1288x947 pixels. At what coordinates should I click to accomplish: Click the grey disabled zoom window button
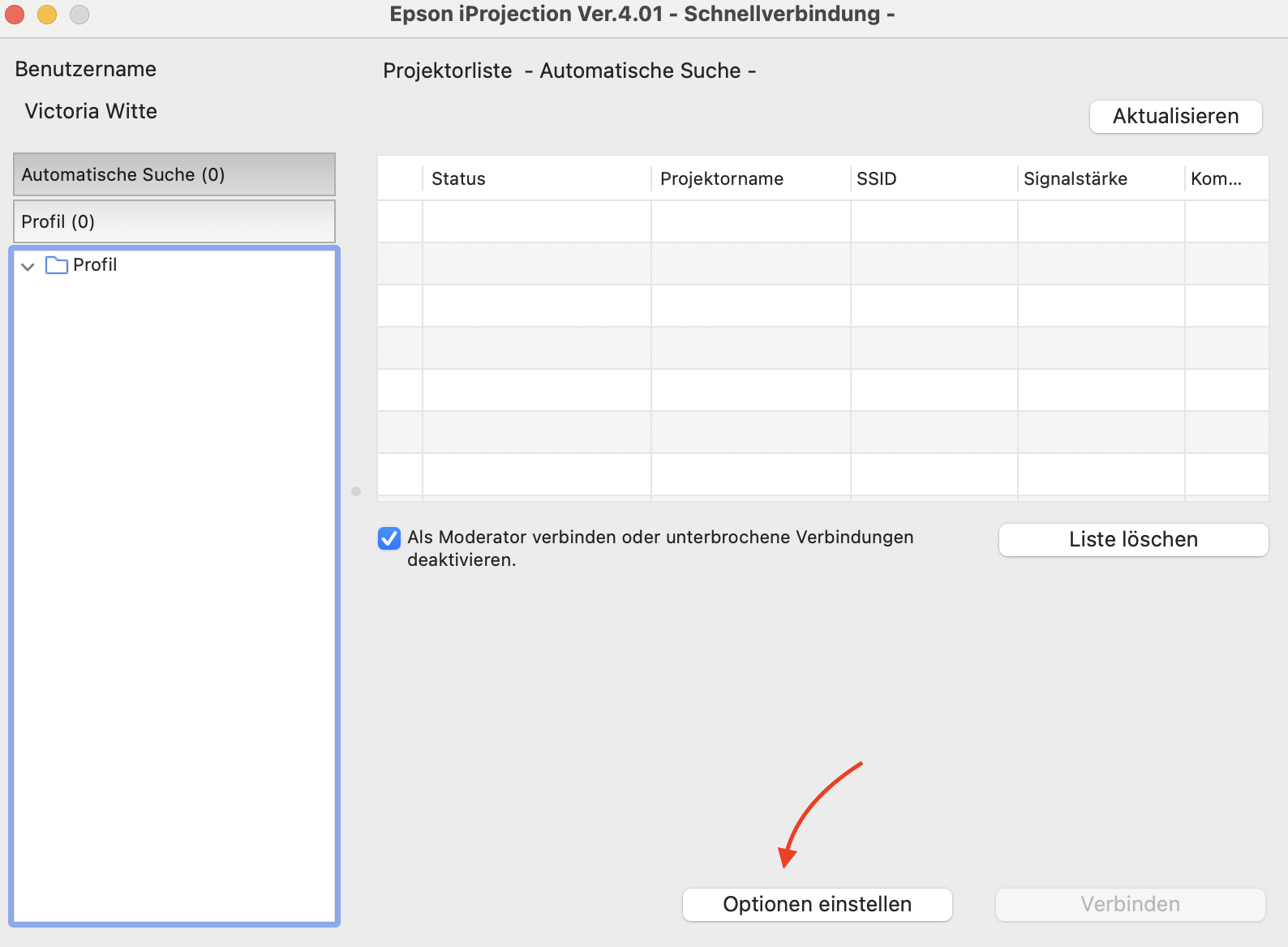pyautogui.click(x=79, y=15)
